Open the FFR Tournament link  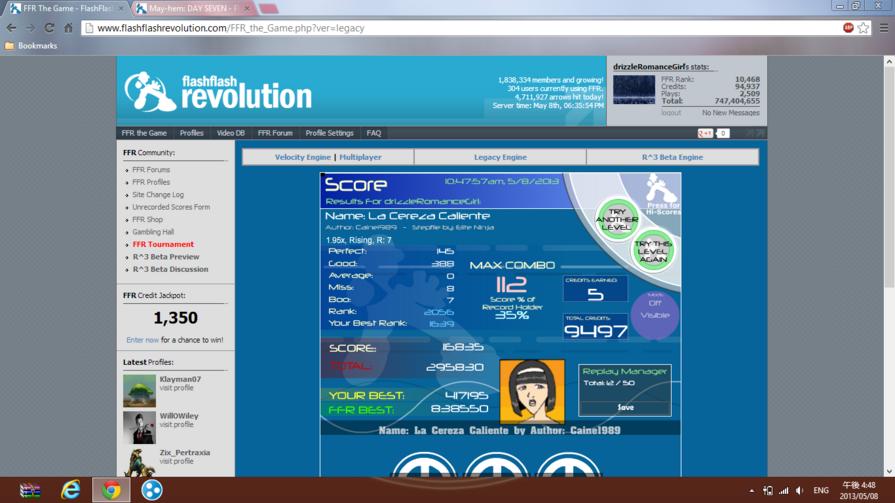pos(163,244)
